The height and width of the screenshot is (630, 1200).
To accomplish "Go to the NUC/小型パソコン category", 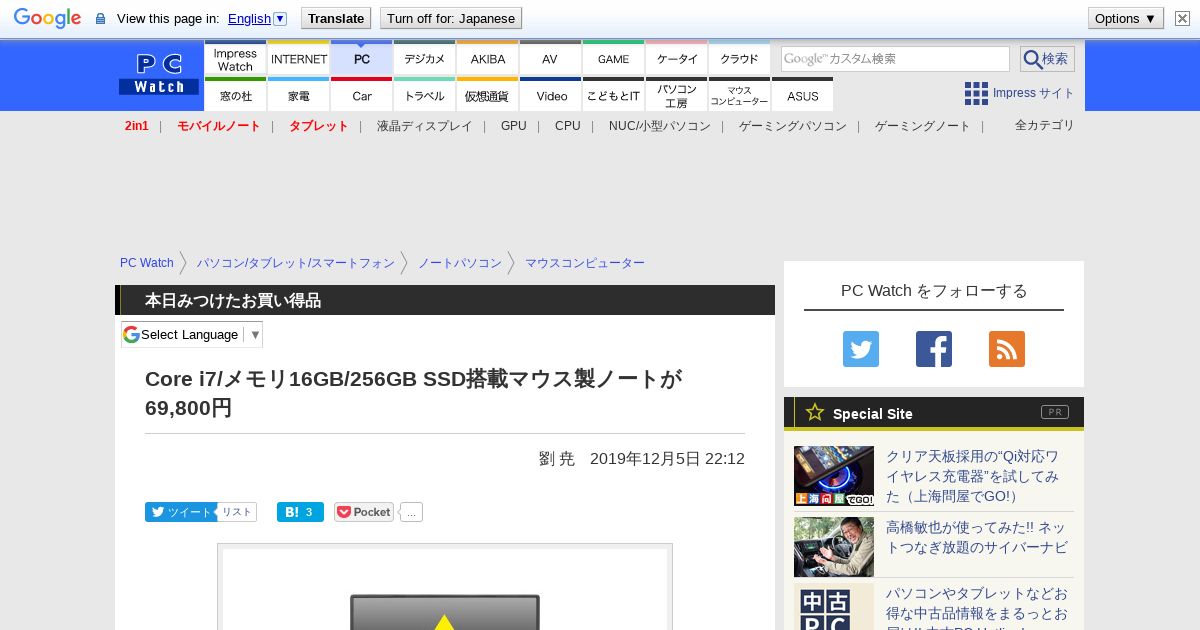I will [x=659, y=126].
